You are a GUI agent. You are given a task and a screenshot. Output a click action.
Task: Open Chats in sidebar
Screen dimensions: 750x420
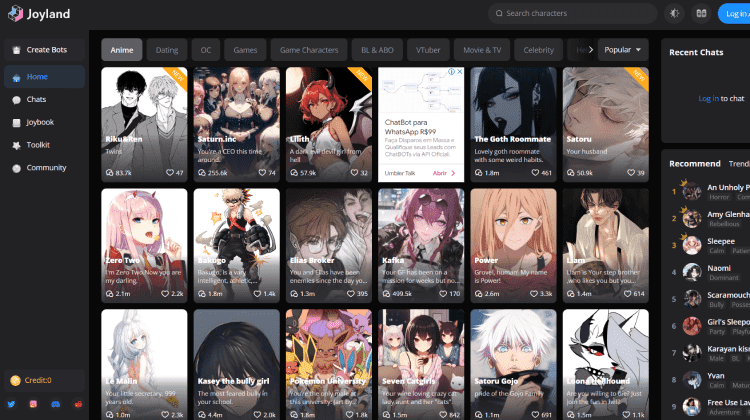(x=44, y=99)
